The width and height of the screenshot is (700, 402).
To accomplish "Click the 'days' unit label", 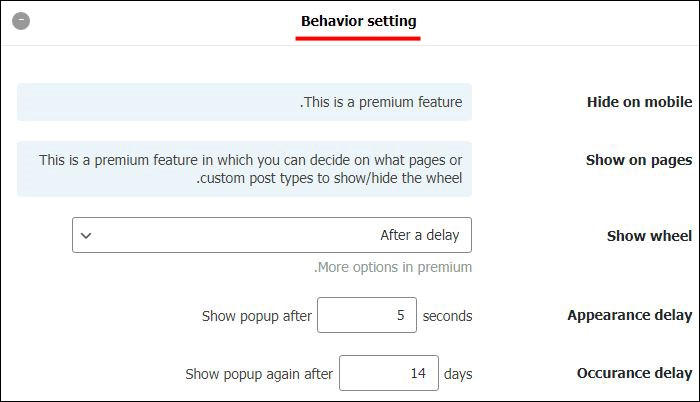I will (x=458, y=374).
